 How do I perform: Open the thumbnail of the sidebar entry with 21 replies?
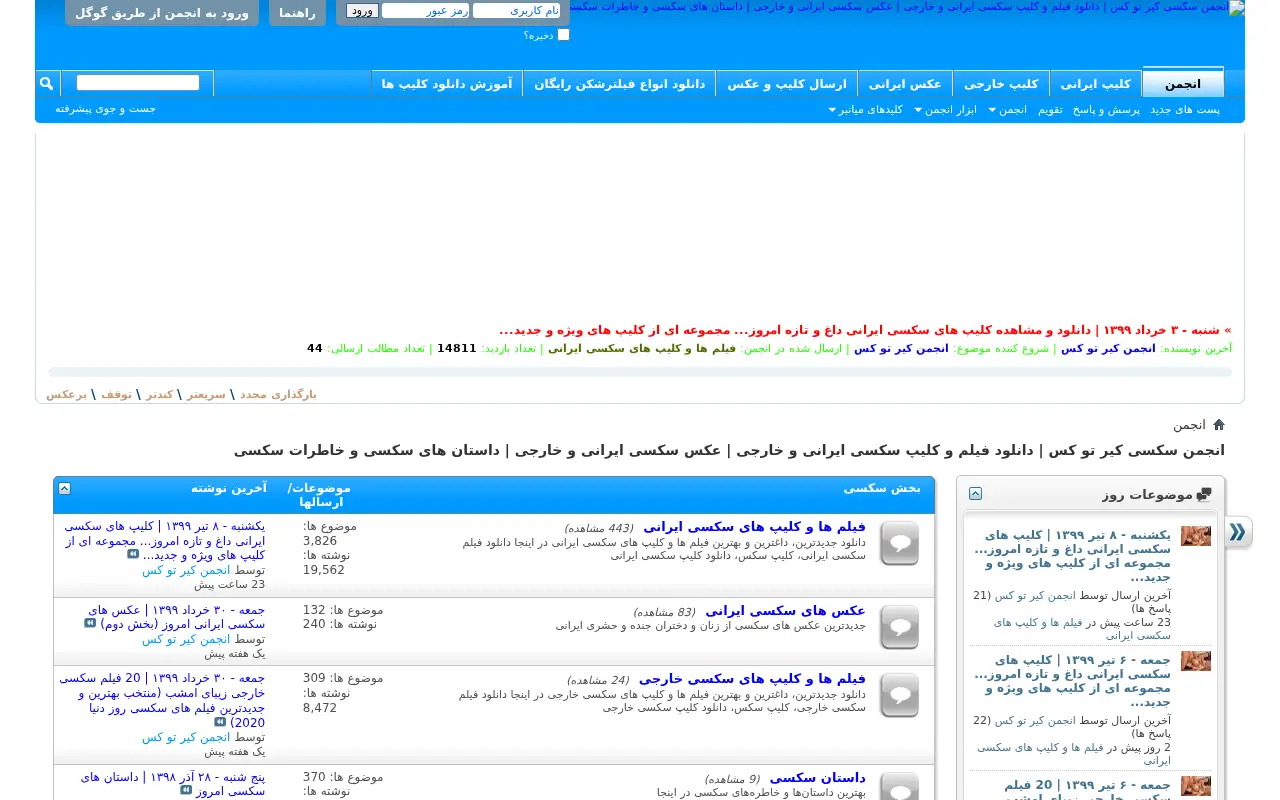(x=1196, y=536)
